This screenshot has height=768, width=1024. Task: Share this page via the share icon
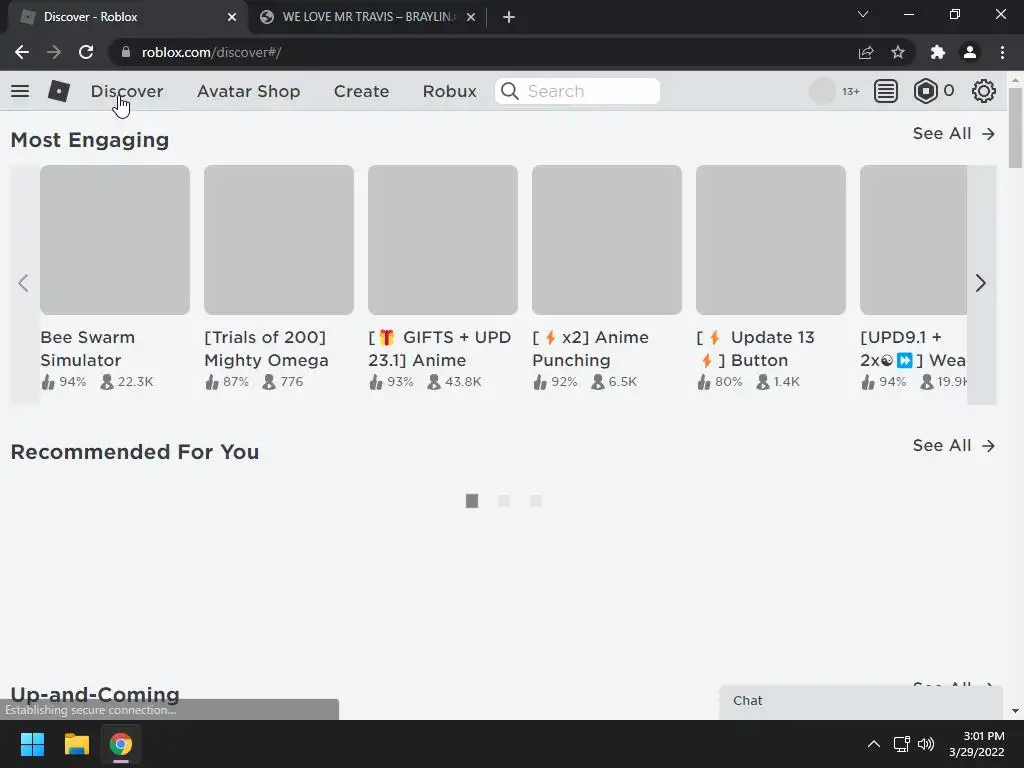(866, 52)
